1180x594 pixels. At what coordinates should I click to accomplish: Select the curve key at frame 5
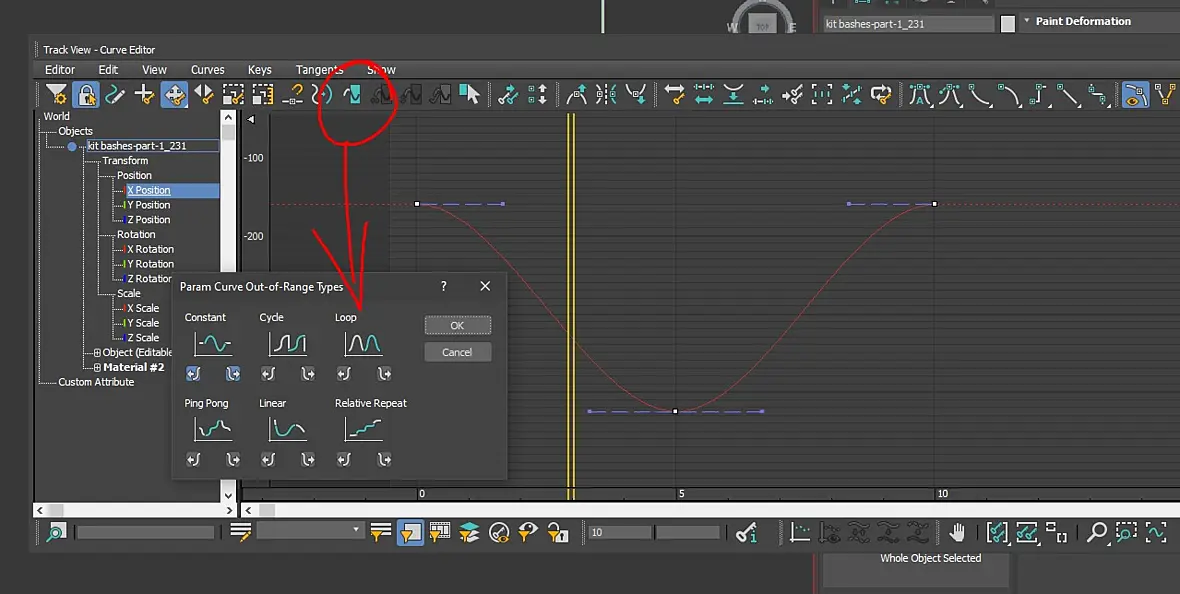coord(675,411)
